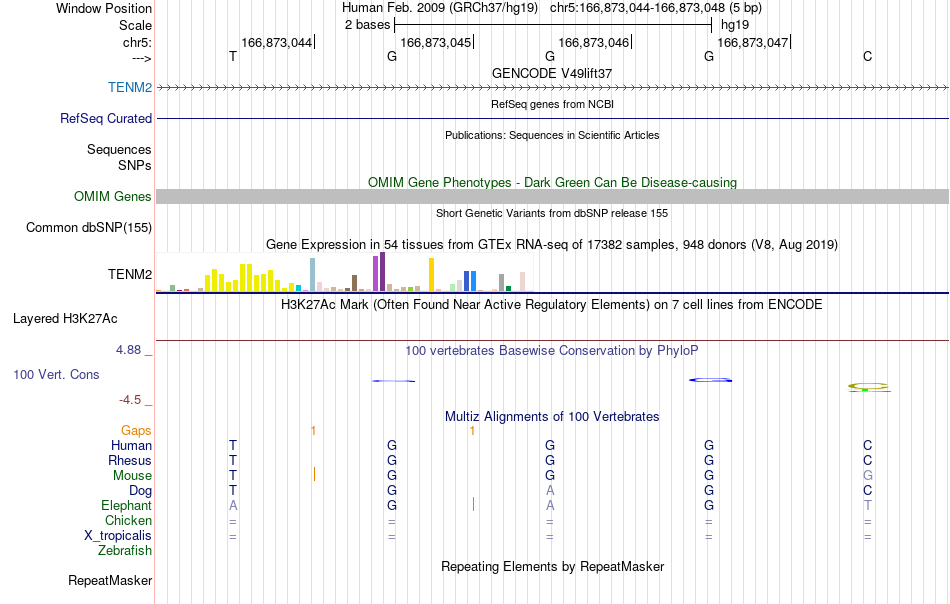The height and width of the screenshot is (604, 950).
Task: Click the Multiz Alignments of 100 Vertebrates title
Action: [552, 416]
